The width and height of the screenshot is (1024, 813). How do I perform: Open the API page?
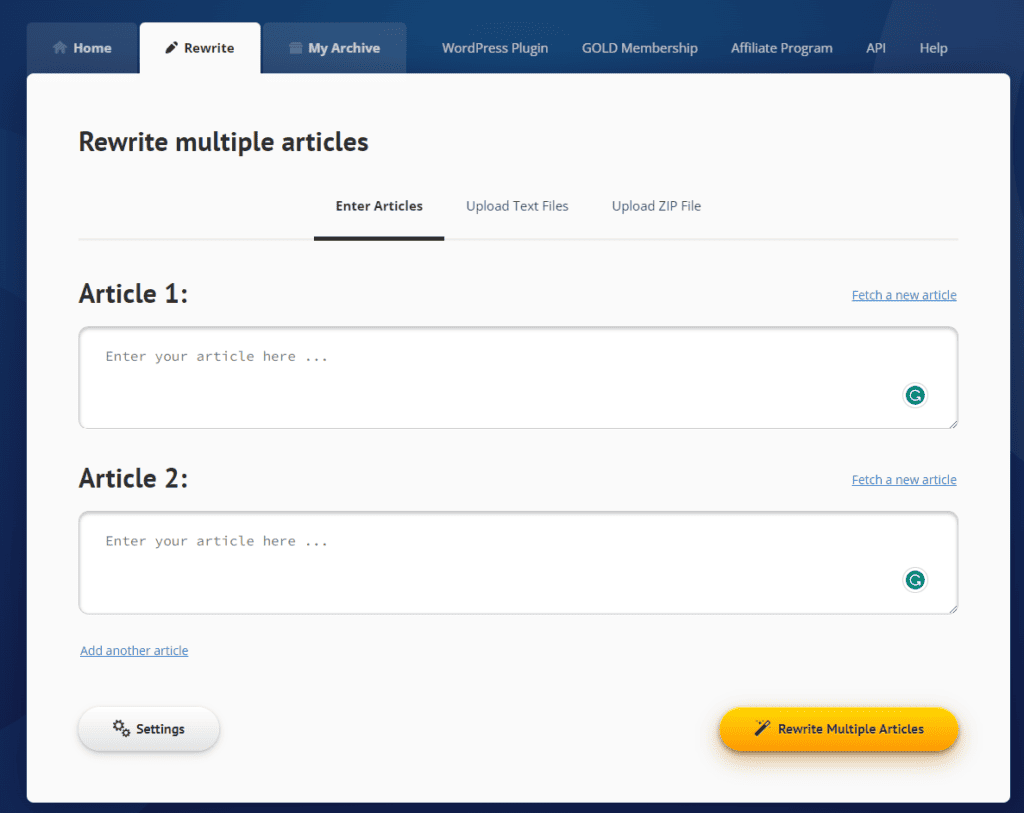pos(875,47)
